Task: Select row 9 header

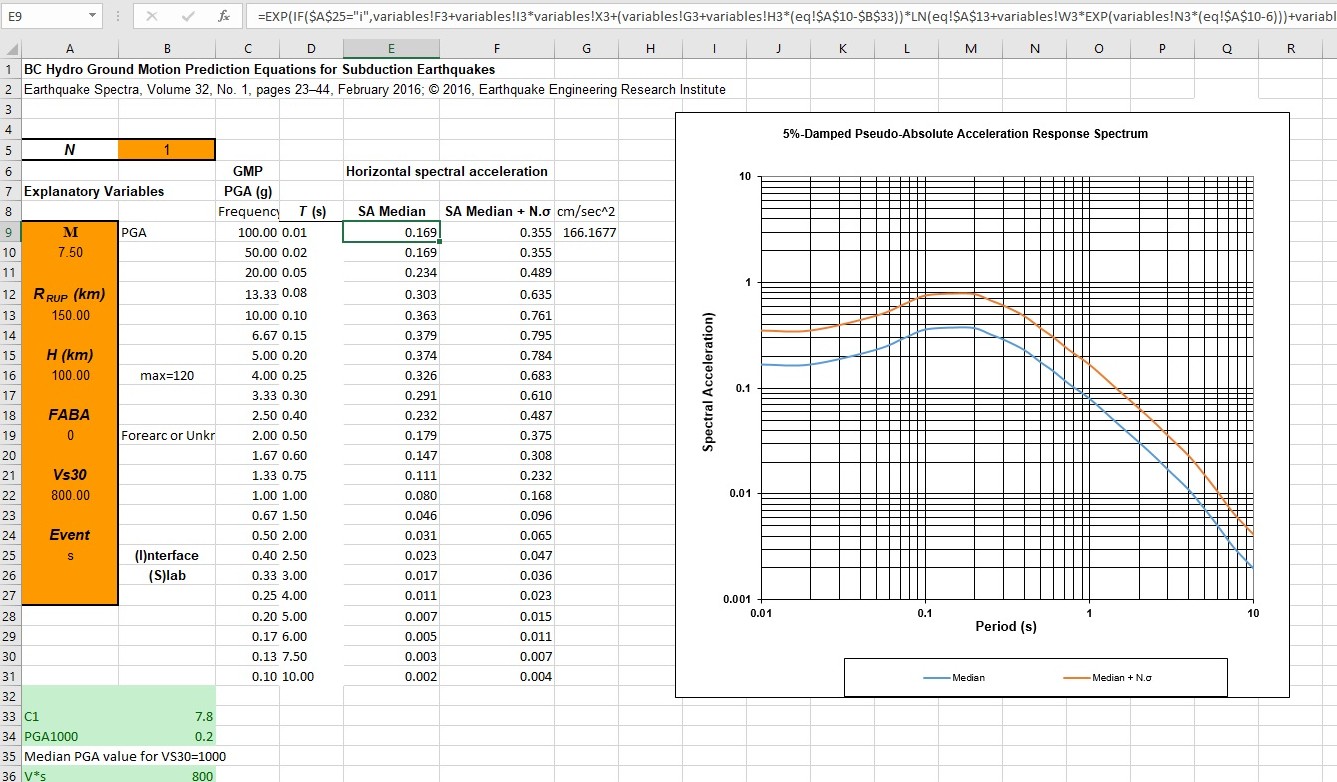Action: tap(9, 232)
